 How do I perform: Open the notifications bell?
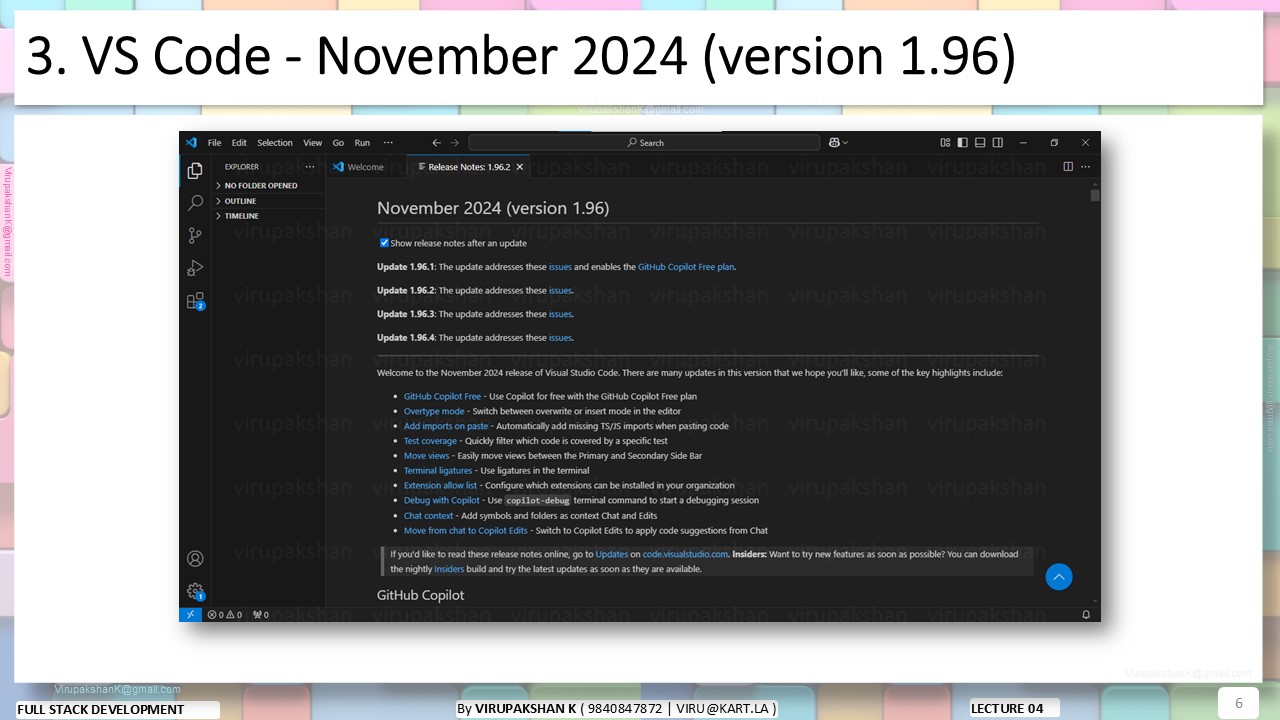pos(1086,615)
